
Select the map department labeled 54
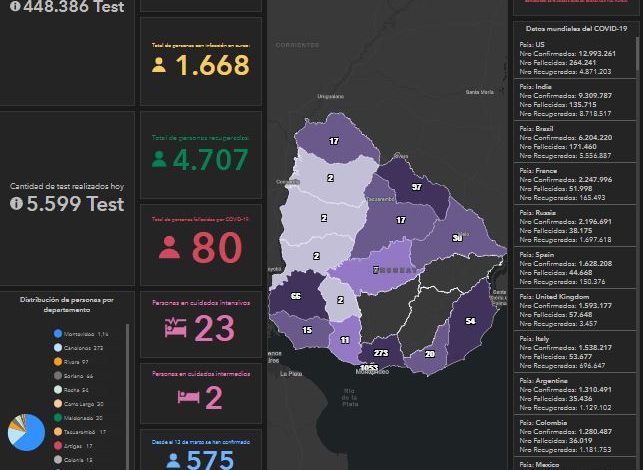[x=469, y=321]
